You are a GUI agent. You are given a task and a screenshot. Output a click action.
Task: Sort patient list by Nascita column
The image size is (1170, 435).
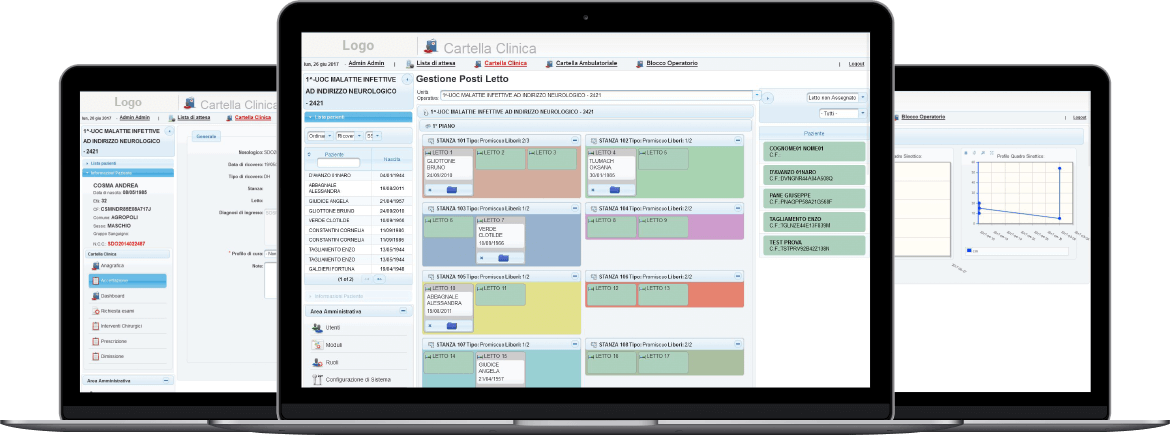392,159
